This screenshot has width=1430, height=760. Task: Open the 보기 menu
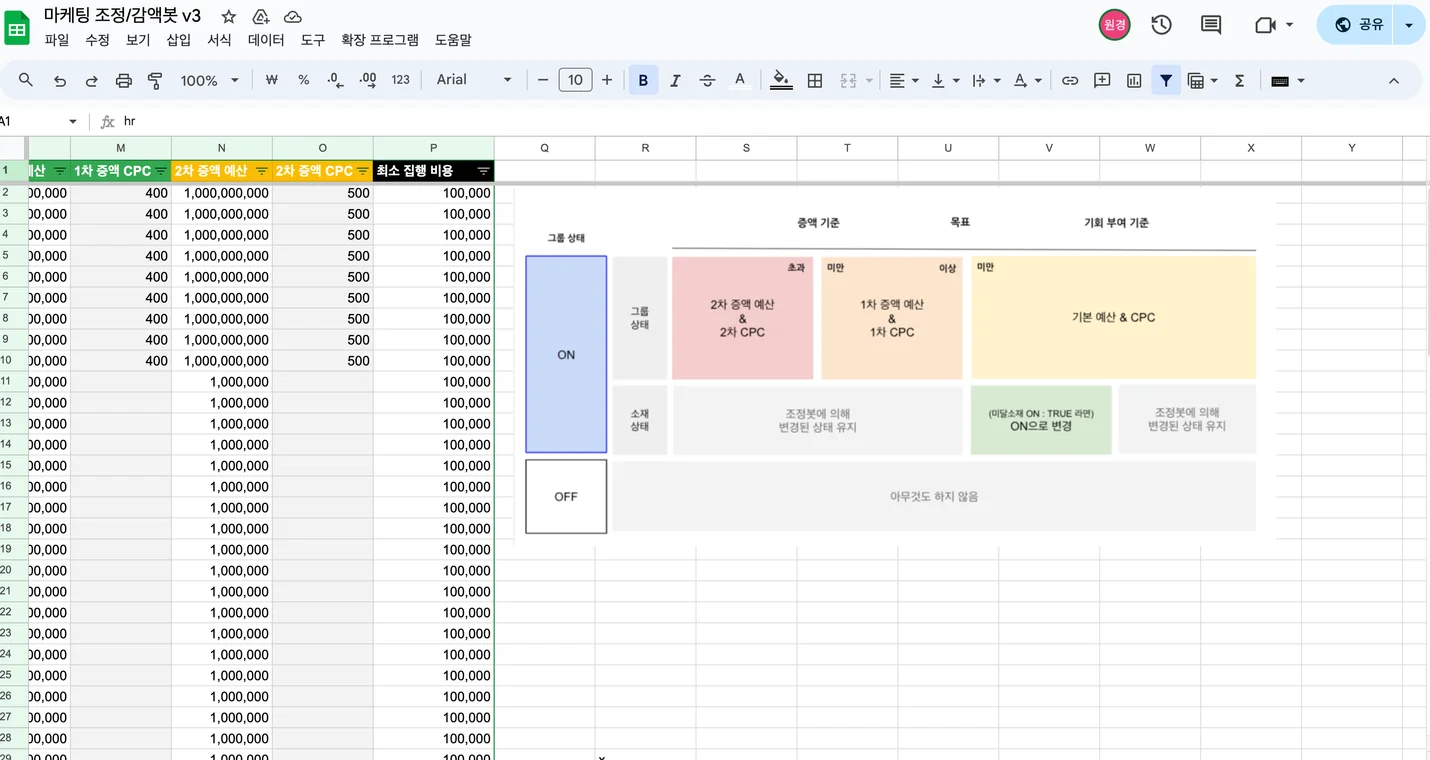[138, 40]
